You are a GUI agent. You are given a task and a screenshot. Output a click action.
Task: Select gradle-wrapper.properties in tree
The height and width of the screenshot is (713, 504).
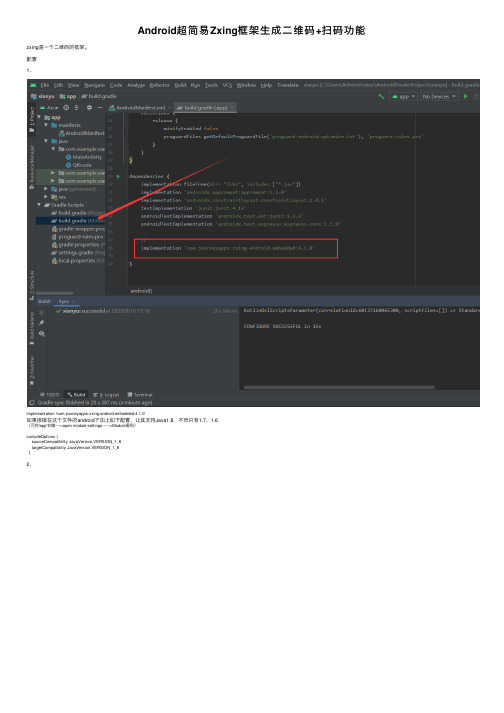(78, 229)
